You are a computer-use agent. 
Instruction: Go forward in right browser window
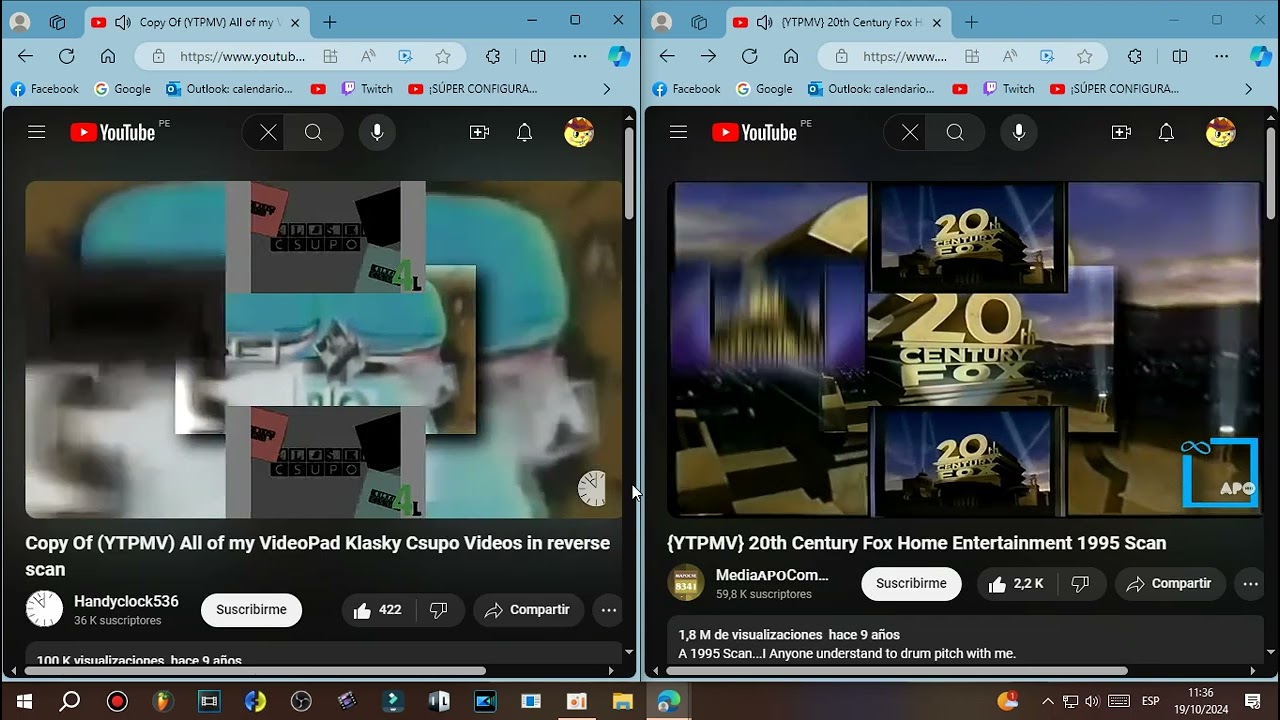tap(708, 57)
